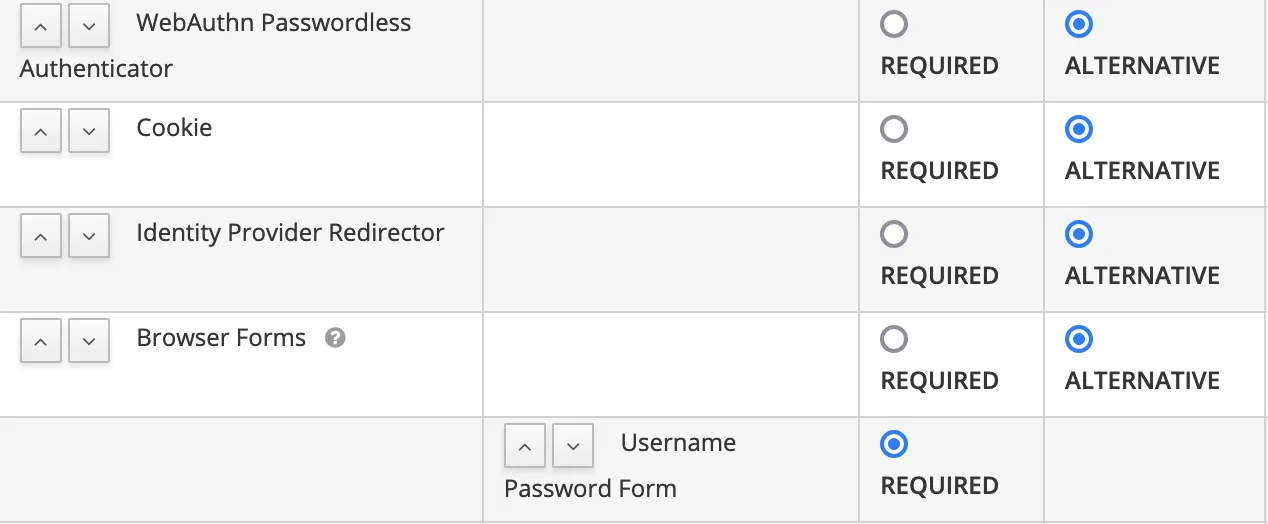
Task: Set Cookie requirement to Required
Action: 894,129
